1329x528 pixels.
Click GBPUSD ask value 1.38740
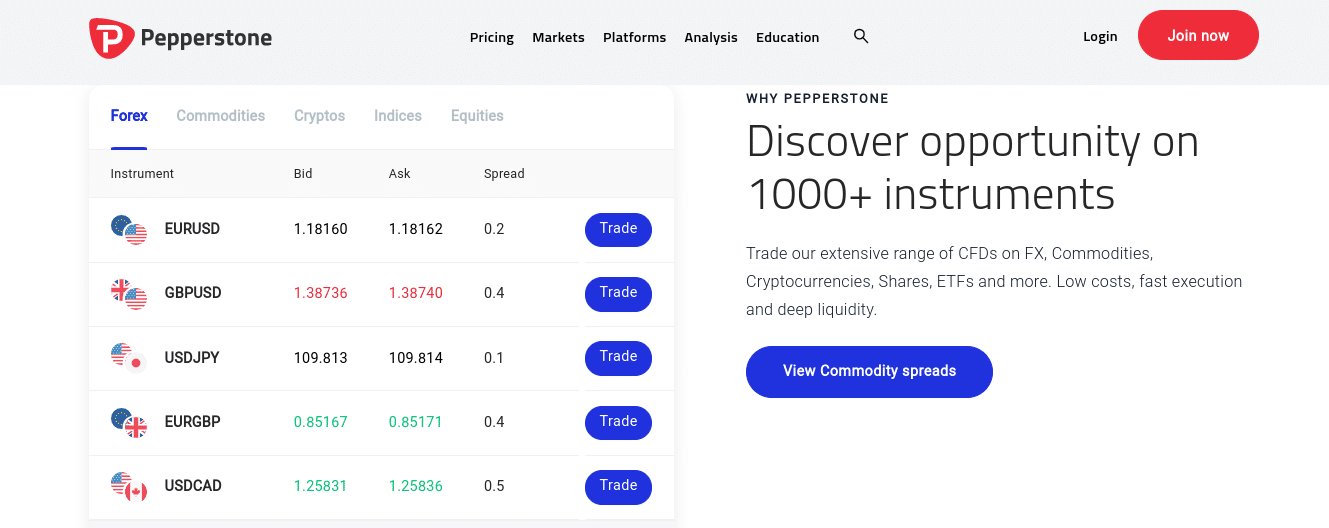(416, 293)
